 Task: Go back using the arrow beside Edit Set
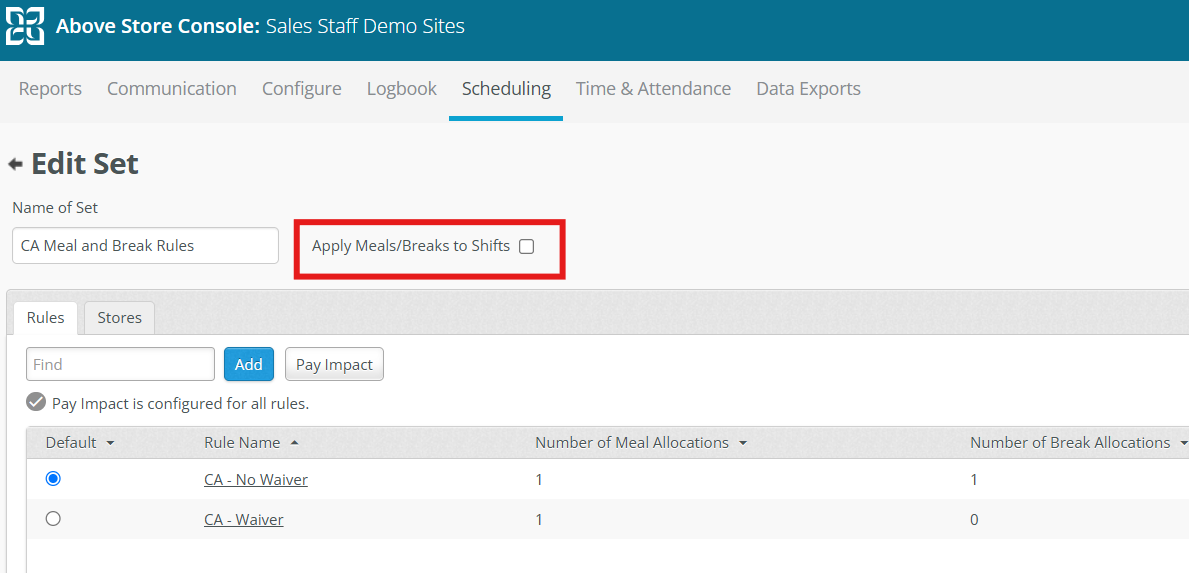point(15,164)
